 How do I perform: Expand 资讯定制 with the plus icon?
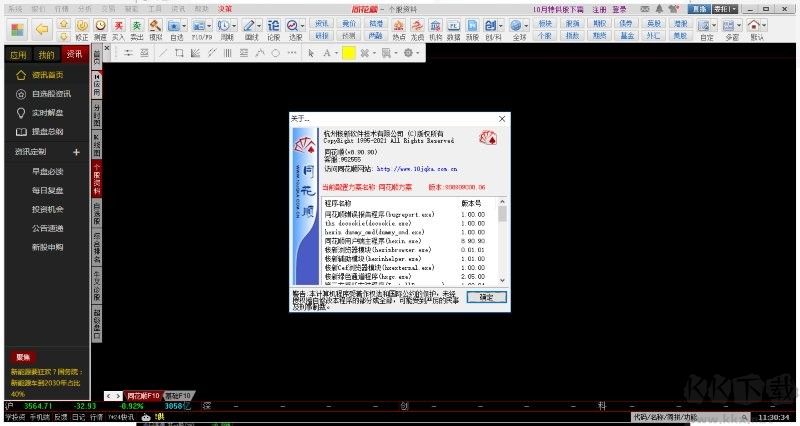click(x=76, y=152)
